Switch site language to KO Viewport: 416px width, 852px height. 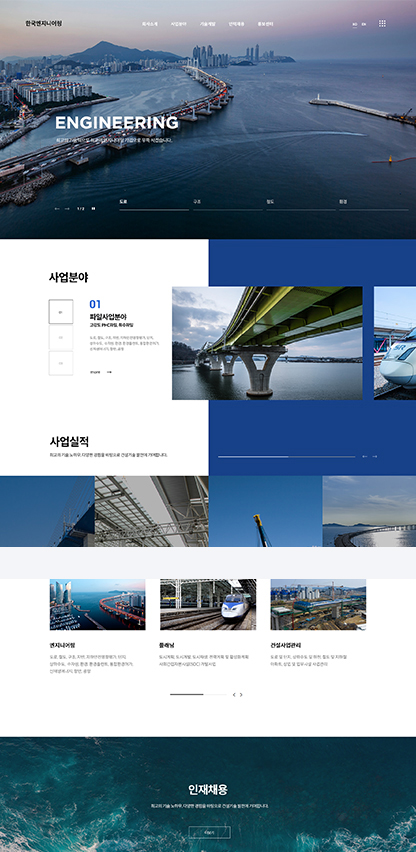click(x=355, y=24)
